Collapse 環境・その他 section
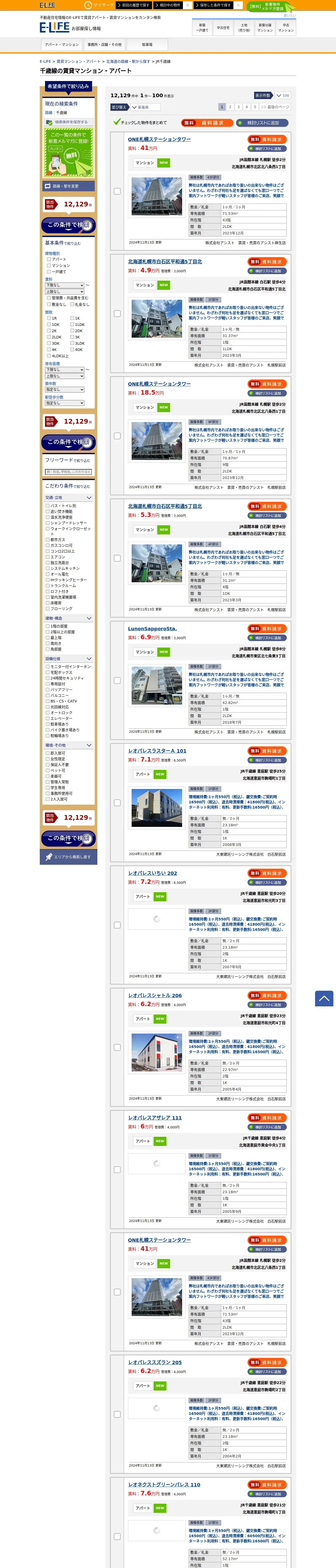This screenshot has height=1568, width=336. coord(68,746)
